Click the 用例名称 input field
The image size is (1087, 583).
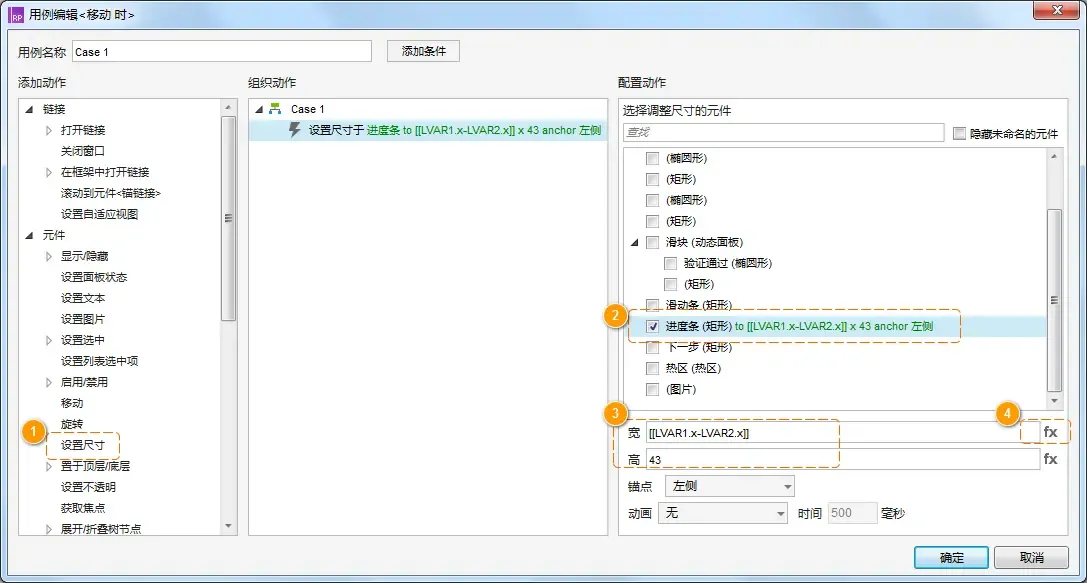(x=220, y=52)
